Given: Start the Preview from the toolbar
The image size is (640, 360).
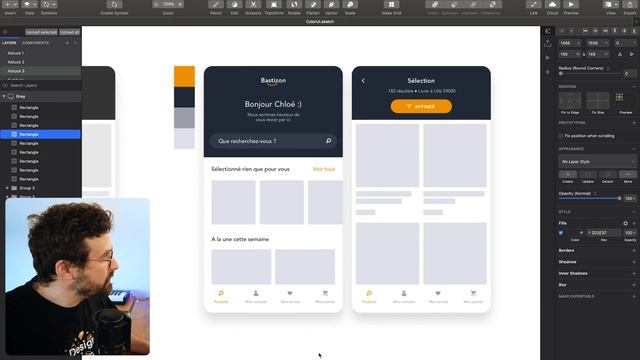Looking at the screenshot, I should (x=571, y=5).
